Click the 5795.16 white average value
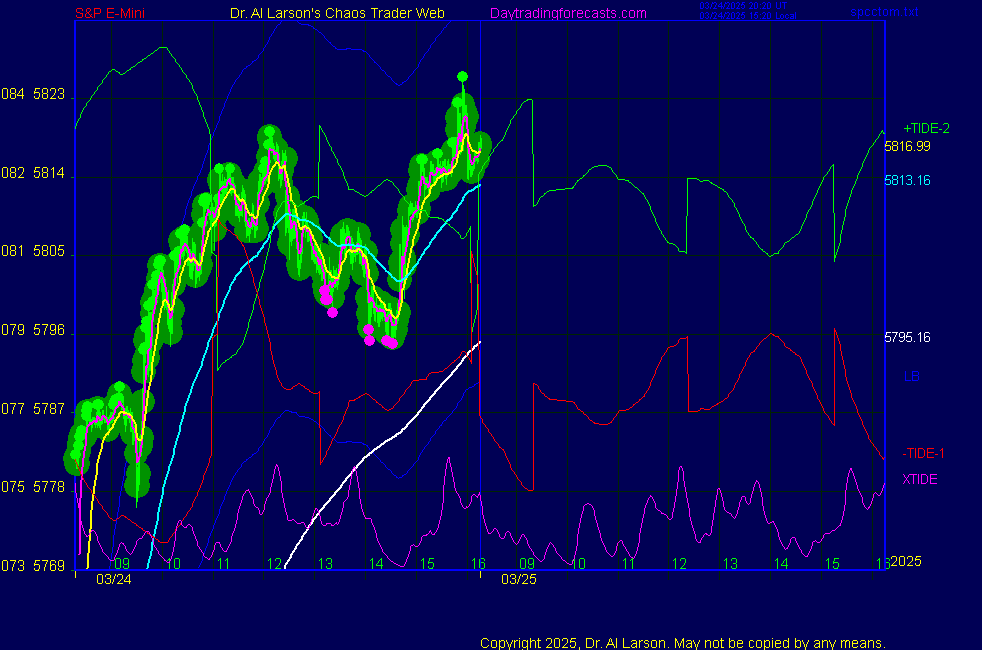 (907, 338)
